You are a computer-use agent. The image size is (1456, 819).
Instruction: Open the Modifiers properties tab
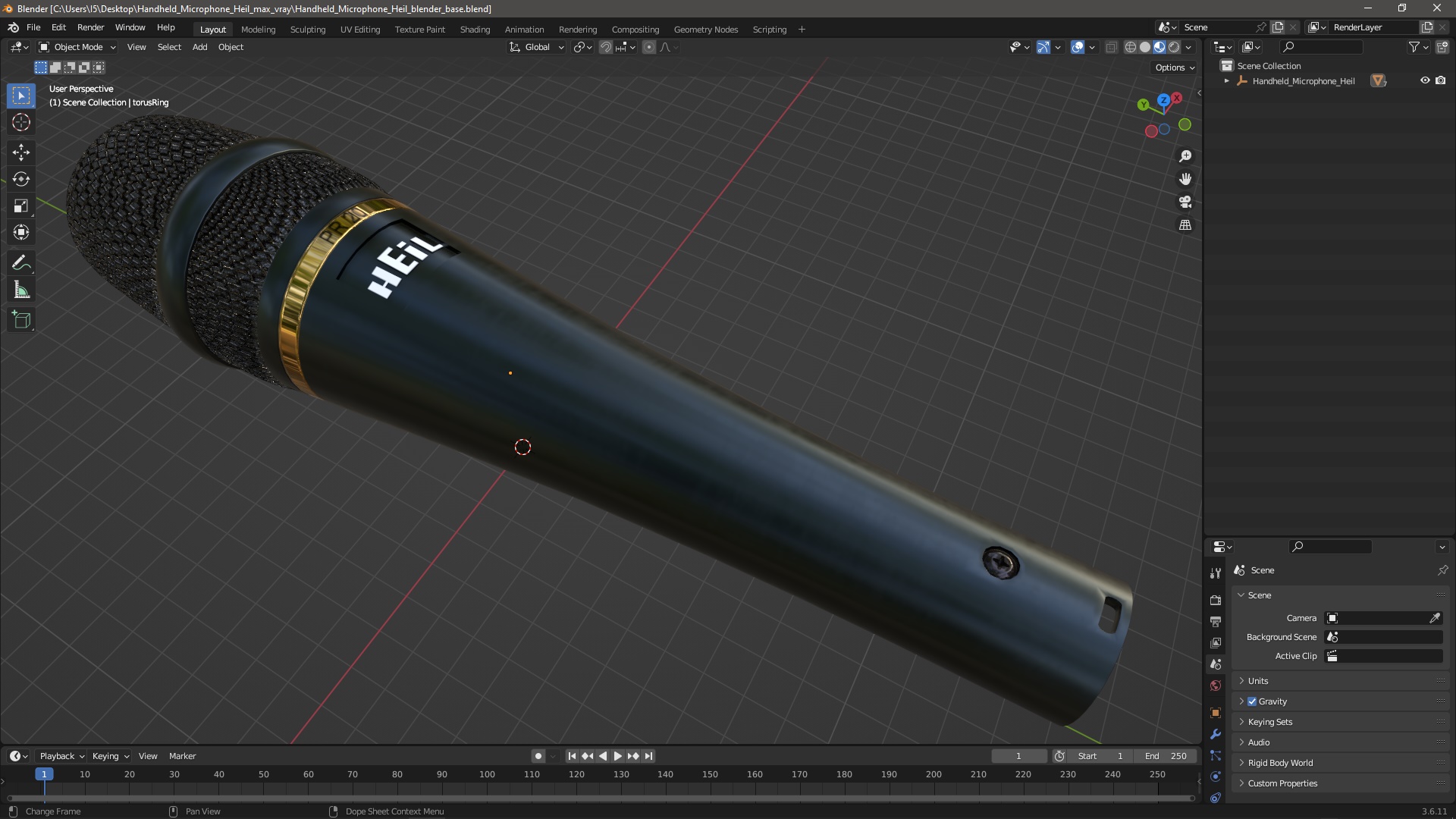[1216, 734]
